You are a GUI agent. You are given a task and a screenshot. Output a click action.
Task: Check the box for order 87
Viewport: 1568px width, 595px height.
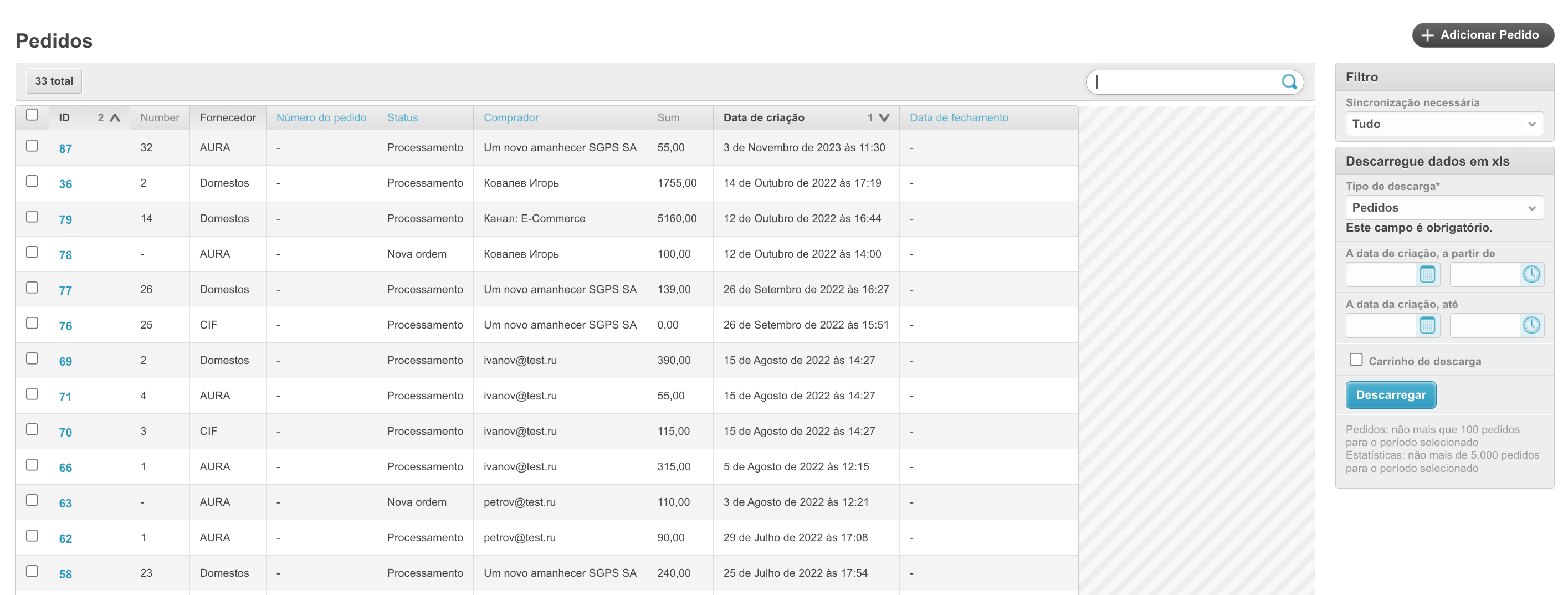click(32, 146)
